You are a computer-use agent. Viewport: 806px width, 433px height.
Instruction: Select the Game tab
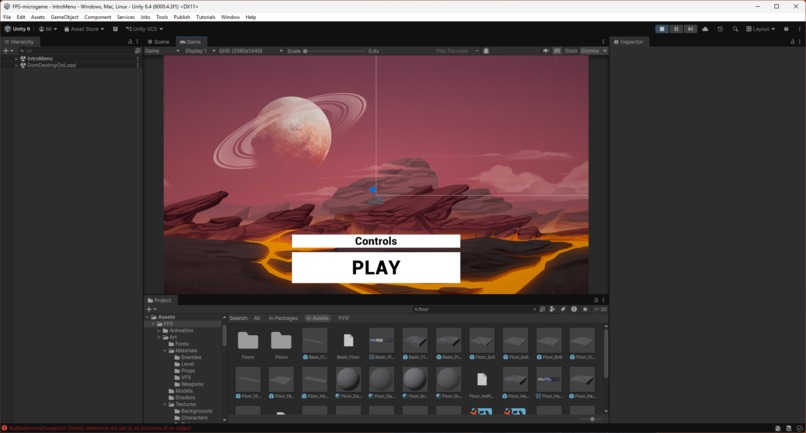coord(191,42)
